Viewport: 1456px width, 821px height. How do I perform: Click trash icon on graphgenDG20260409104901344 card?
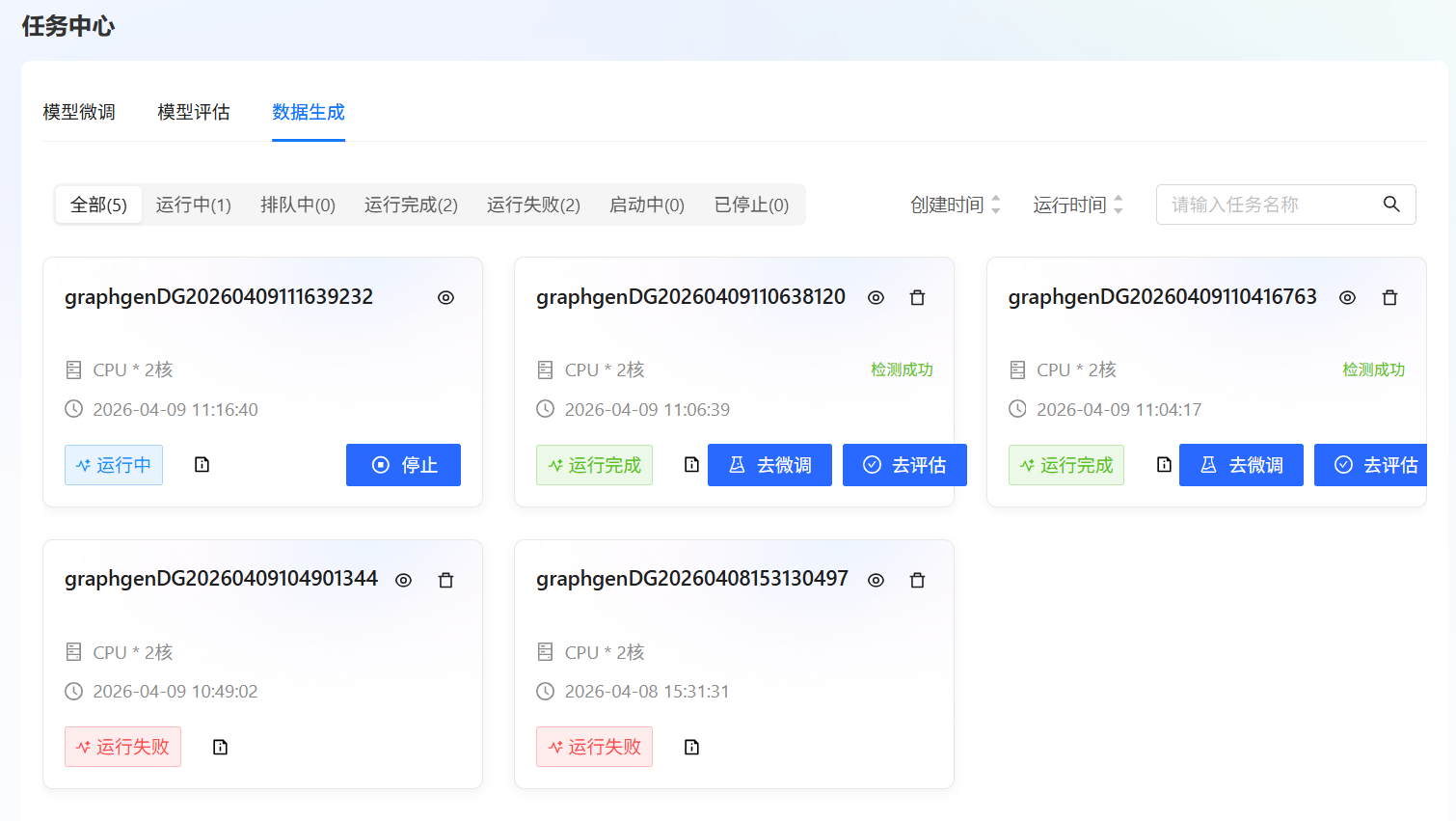click(x=445, y=581)
